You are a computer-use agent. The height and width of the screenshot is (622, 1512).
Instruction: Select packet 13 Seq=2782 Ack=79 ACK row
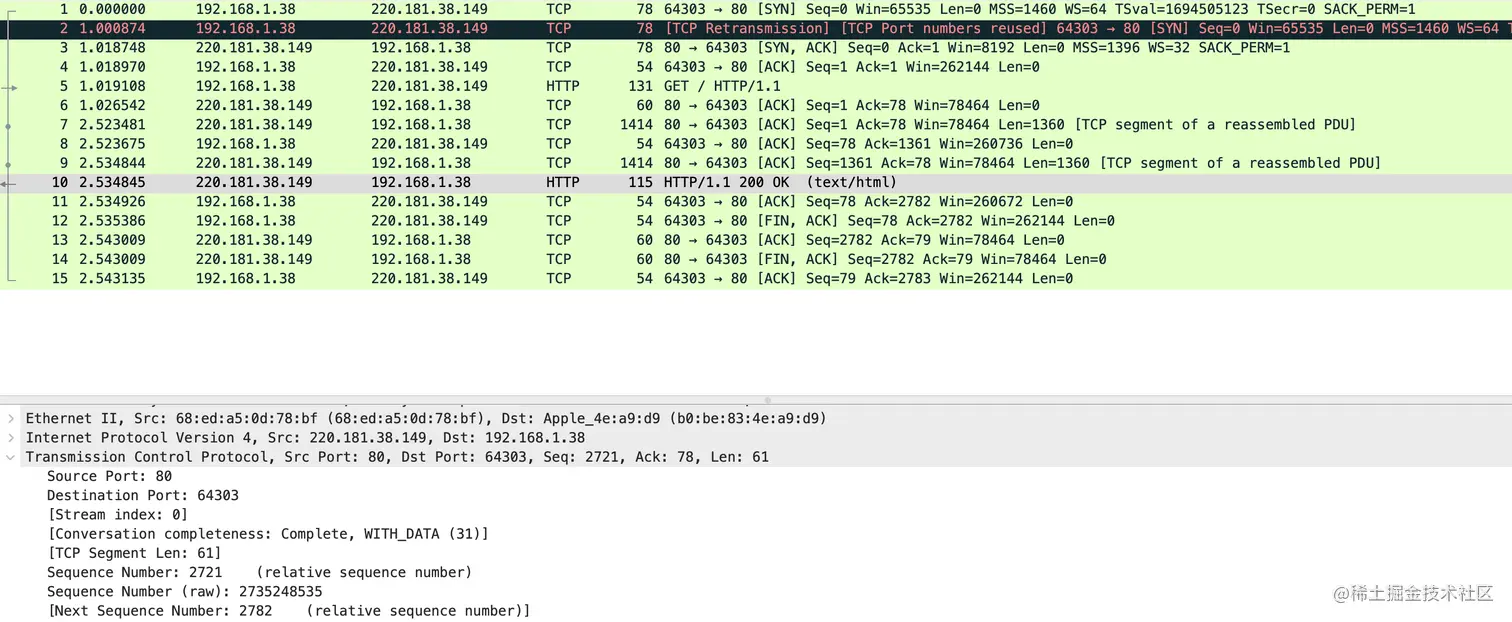coord(756,240)
